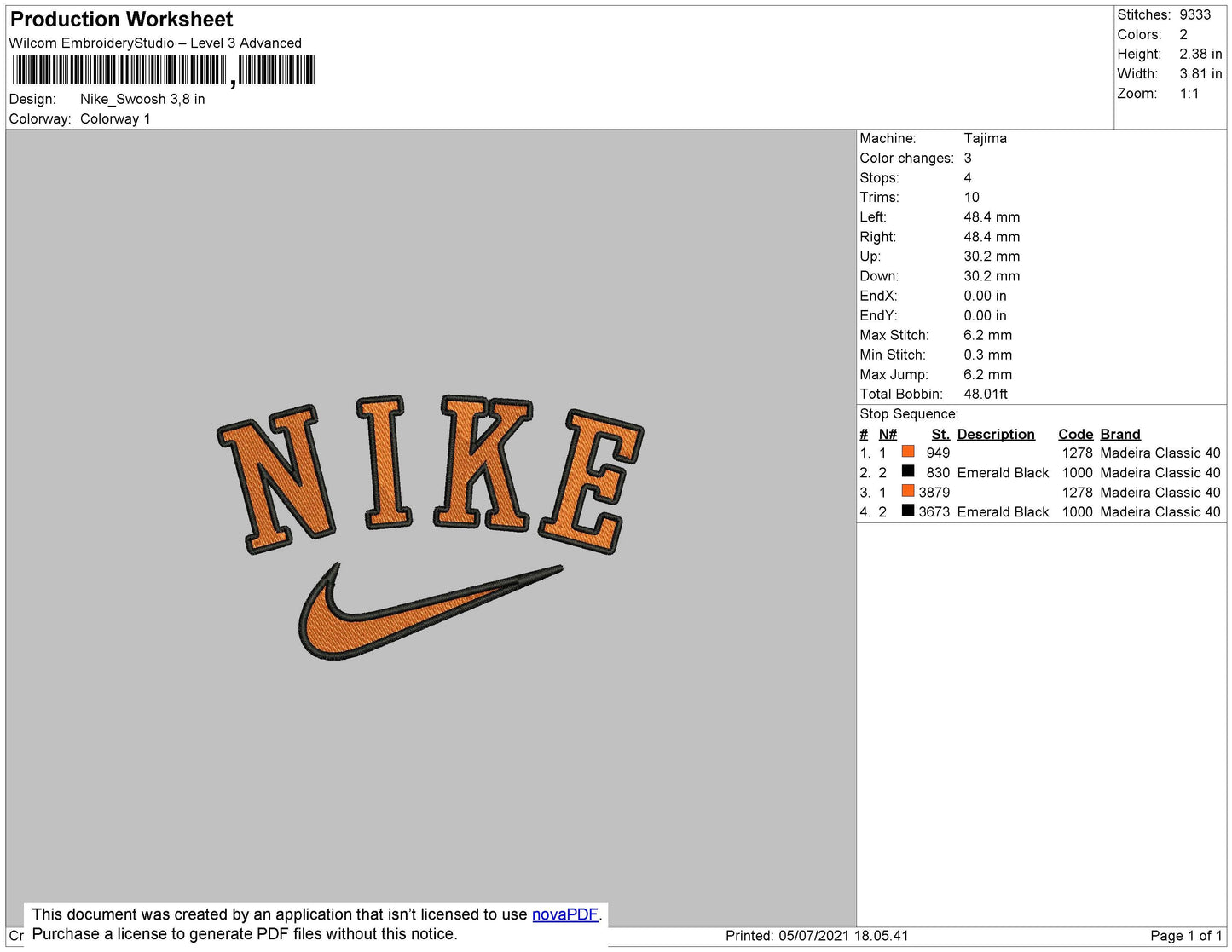Screen dimensions: 1232x952
Task: Click the Colors value '2'
Action: click(1183, 34)
